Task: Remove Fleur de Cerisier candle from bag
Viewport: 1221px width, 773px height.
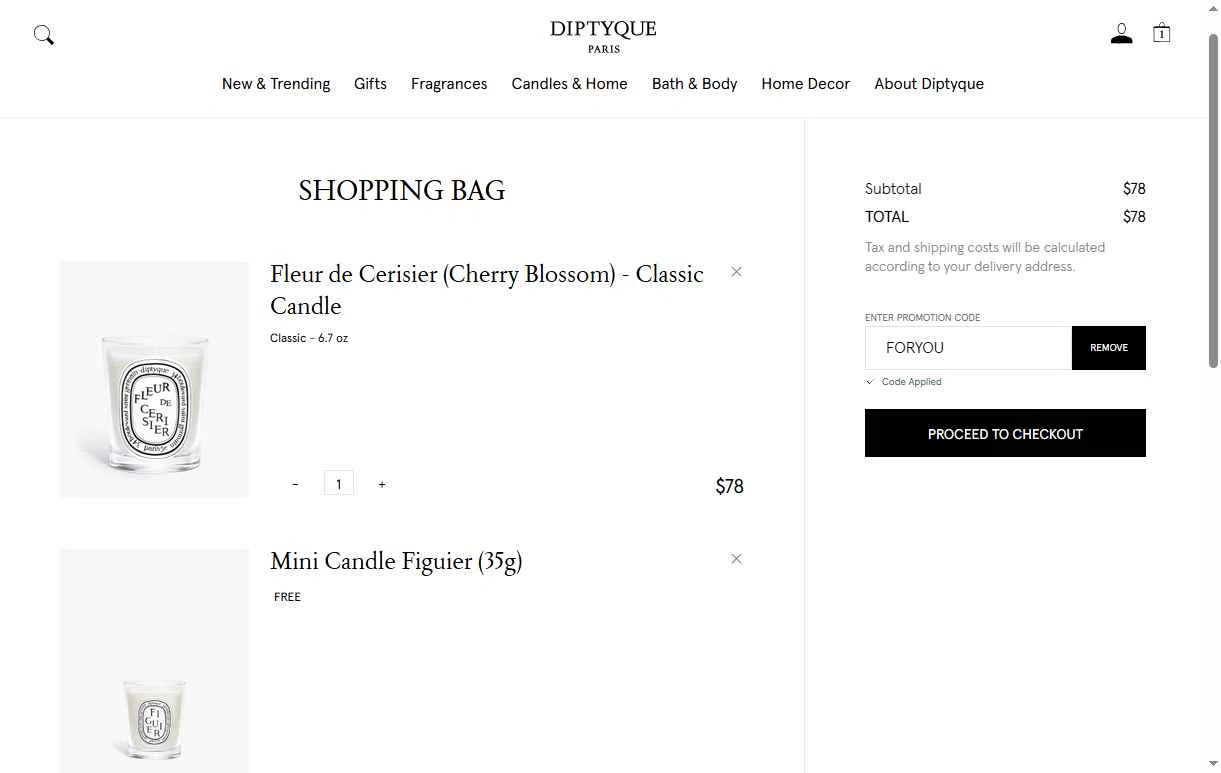Action: pyautogui.click(x=736, y=272)
